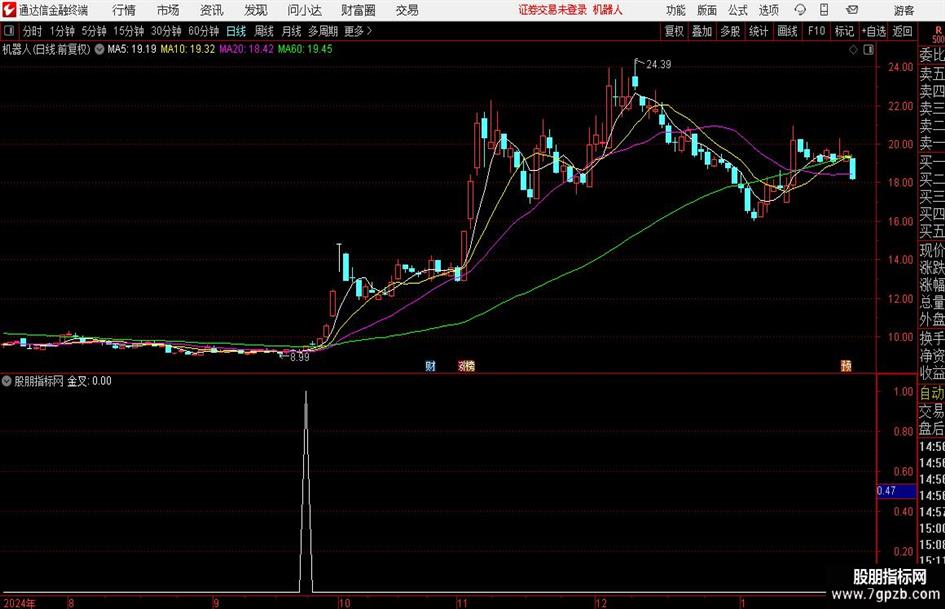Viewport: 945px width, 609px height.
Task: Click 证券交易未登录 login status link
Action: point(553,10)
